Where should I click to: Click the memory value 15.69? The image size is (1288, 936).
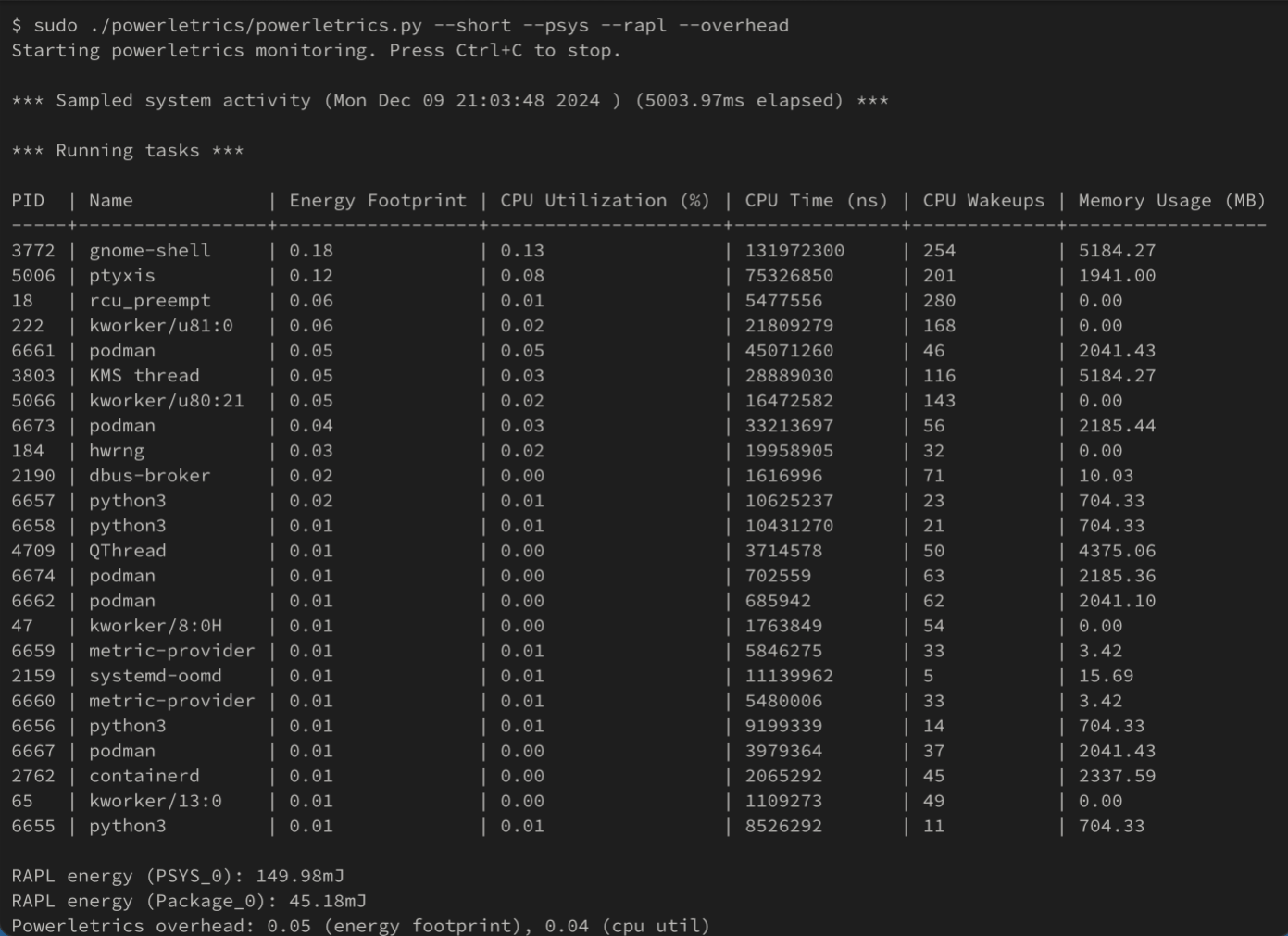click(x=1106, y=675)
